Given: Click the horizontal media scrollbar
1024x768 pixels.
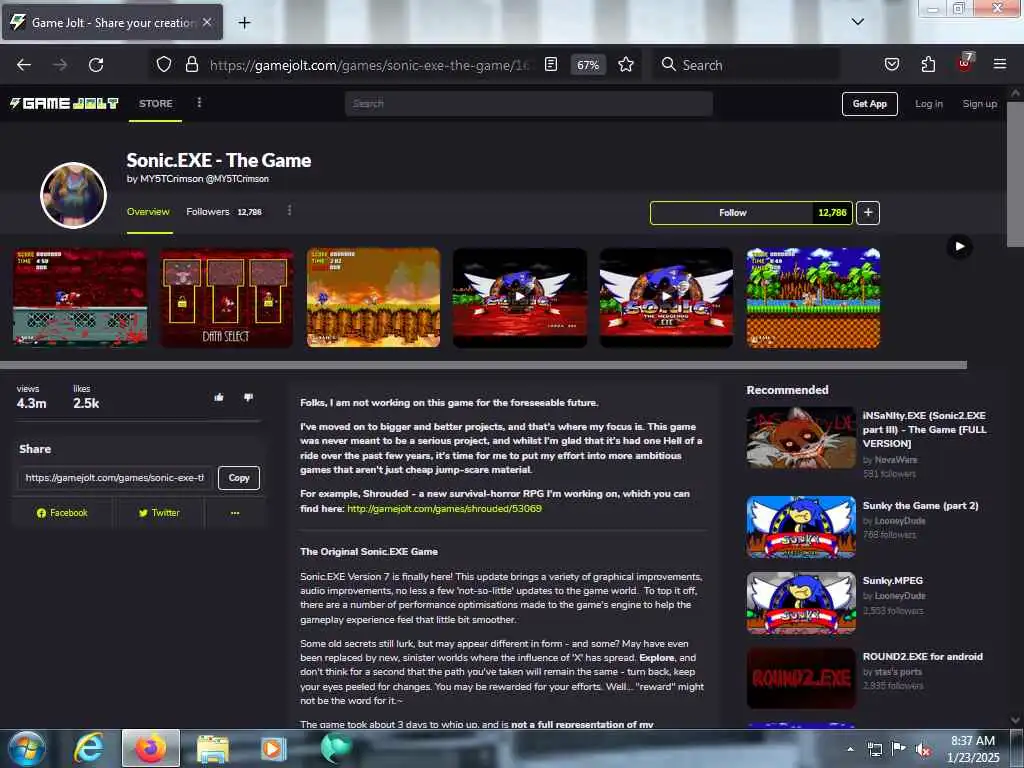Looking at the screenshot, I should (483, 365).
